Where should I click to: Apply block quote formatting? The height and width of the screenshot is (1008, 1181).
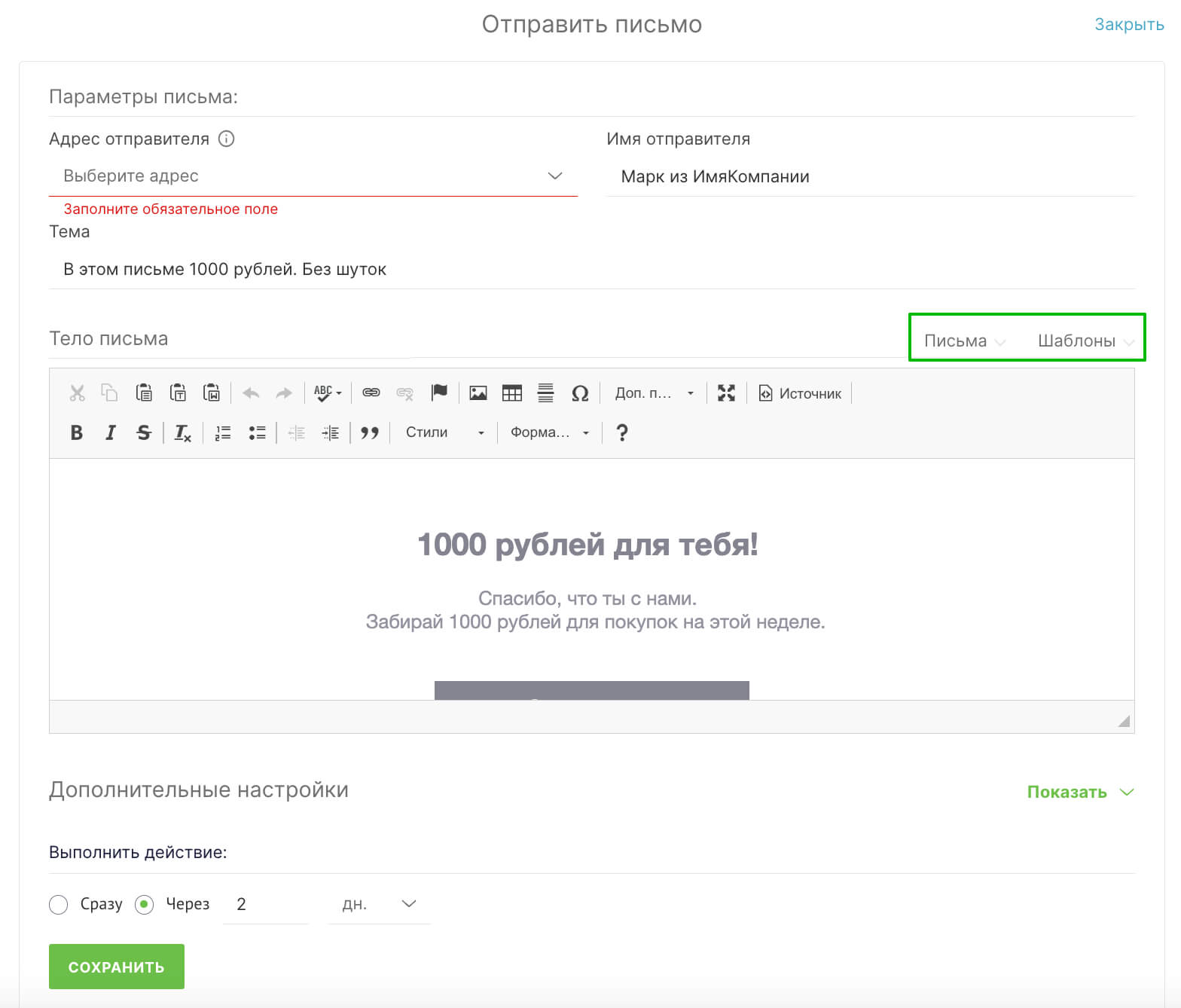pos(370,432)
